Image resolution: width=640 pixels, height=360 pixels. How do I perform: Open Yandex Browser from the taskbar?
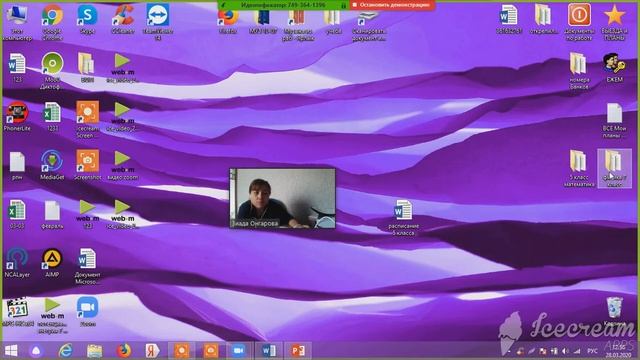(x=152, y=351)
